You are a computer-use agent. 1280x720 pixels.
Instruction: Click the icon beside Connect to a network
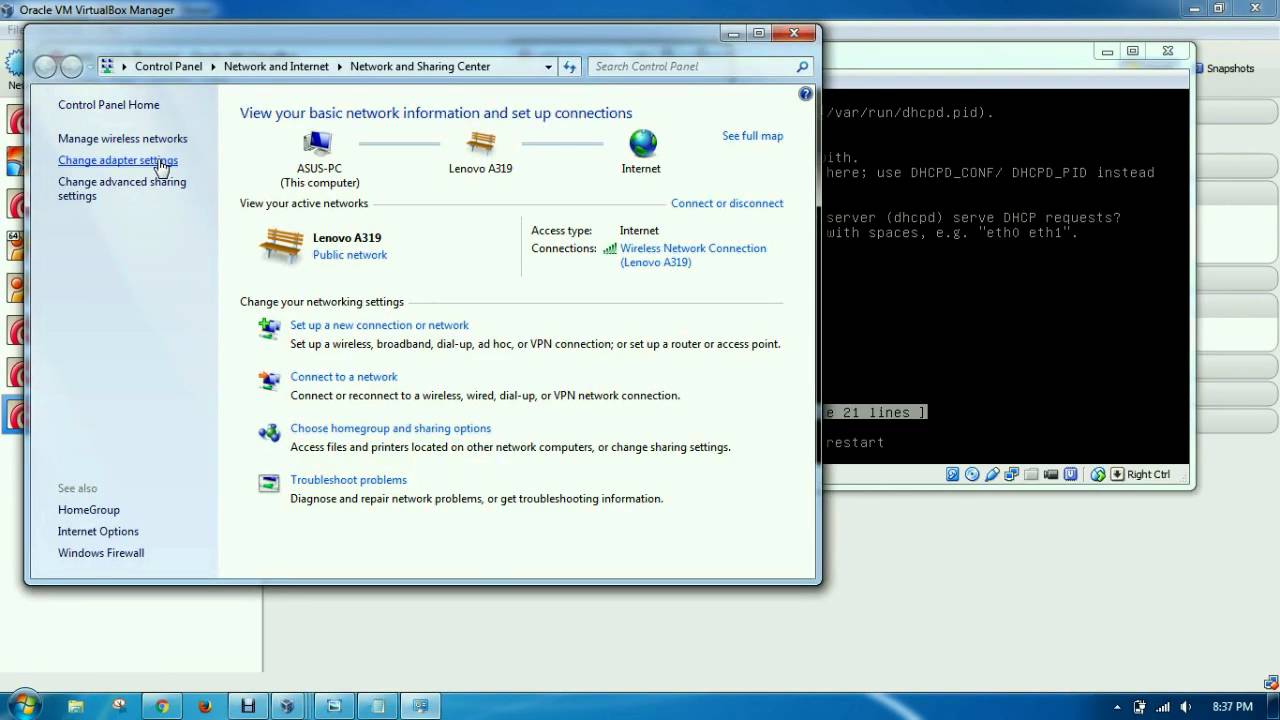[269, 380]
